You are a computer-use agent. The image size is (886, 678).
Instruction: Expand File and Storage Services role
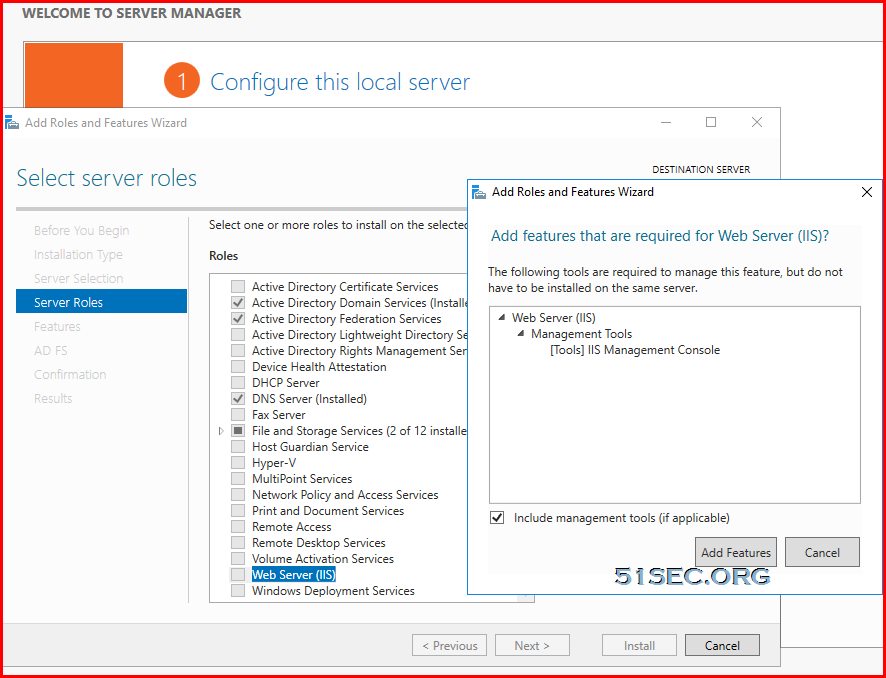click(x=221, y=431)
